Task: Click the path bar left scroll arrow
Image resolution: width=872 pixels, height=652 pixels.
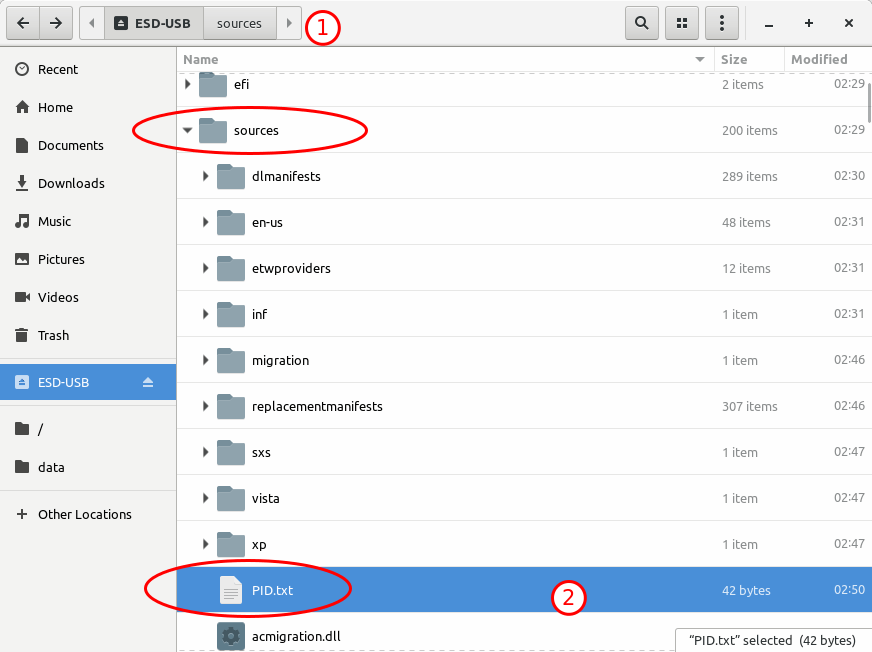Action: click(92, 23)
